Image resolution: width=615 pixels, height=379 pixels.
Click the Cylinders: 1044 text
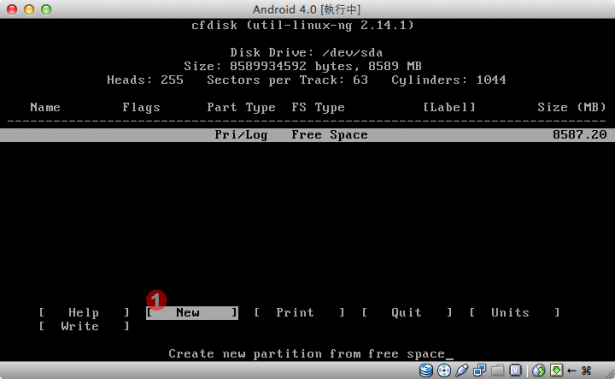pos(449,80)
